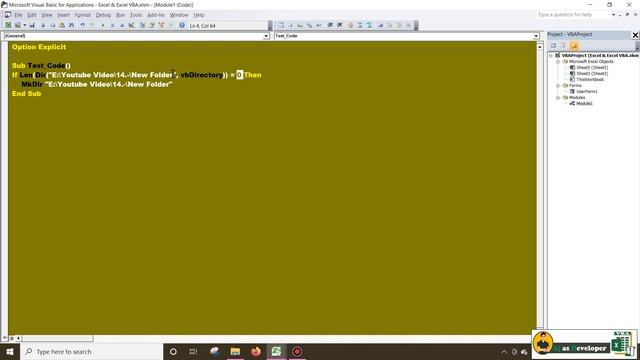This screenshot has height=360, width=640.
Task: Click the View Microsoft Excel toolbar icon
Action: 8,25
